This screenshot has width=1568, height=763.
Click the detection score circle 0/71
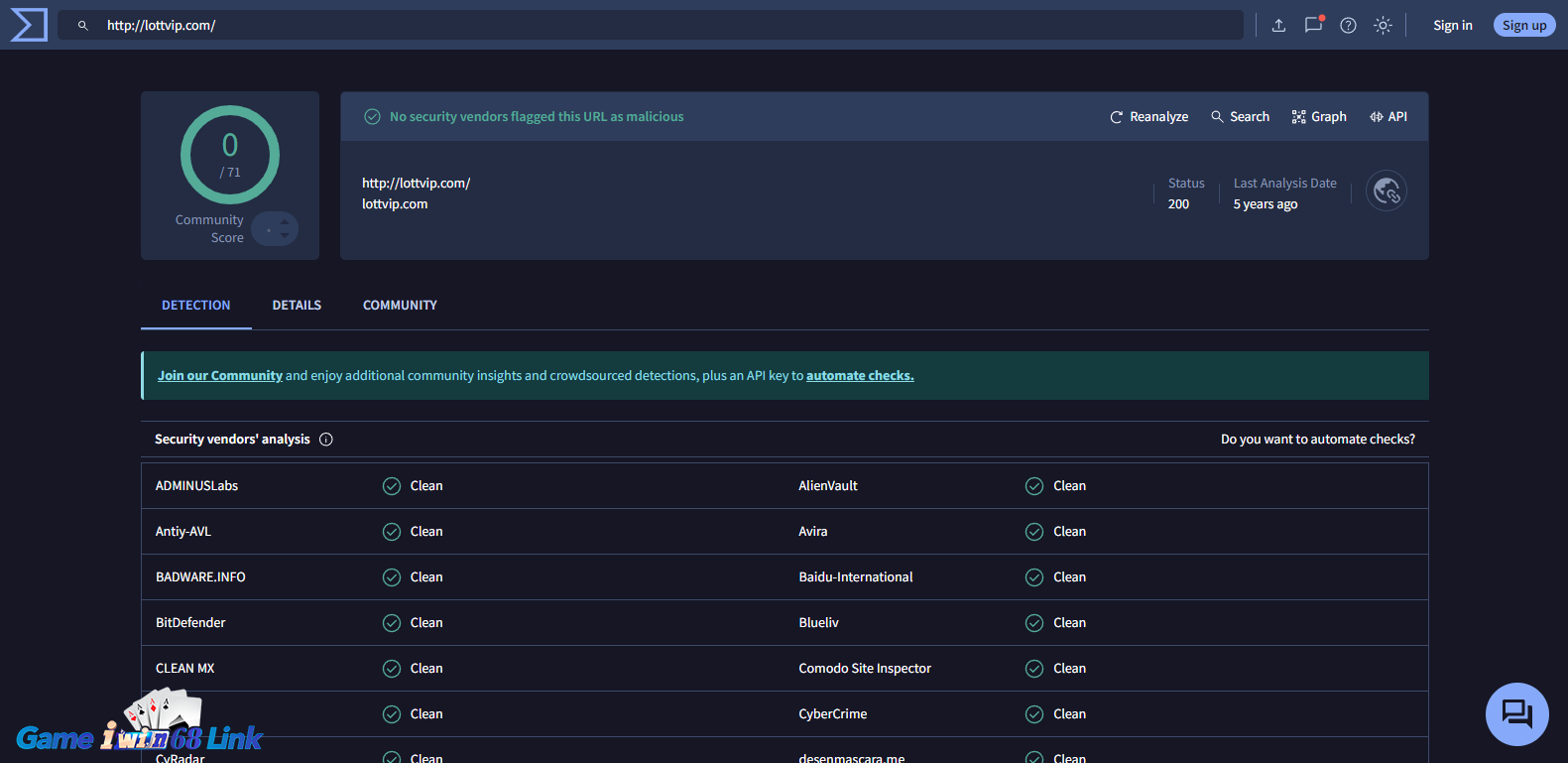230,155
